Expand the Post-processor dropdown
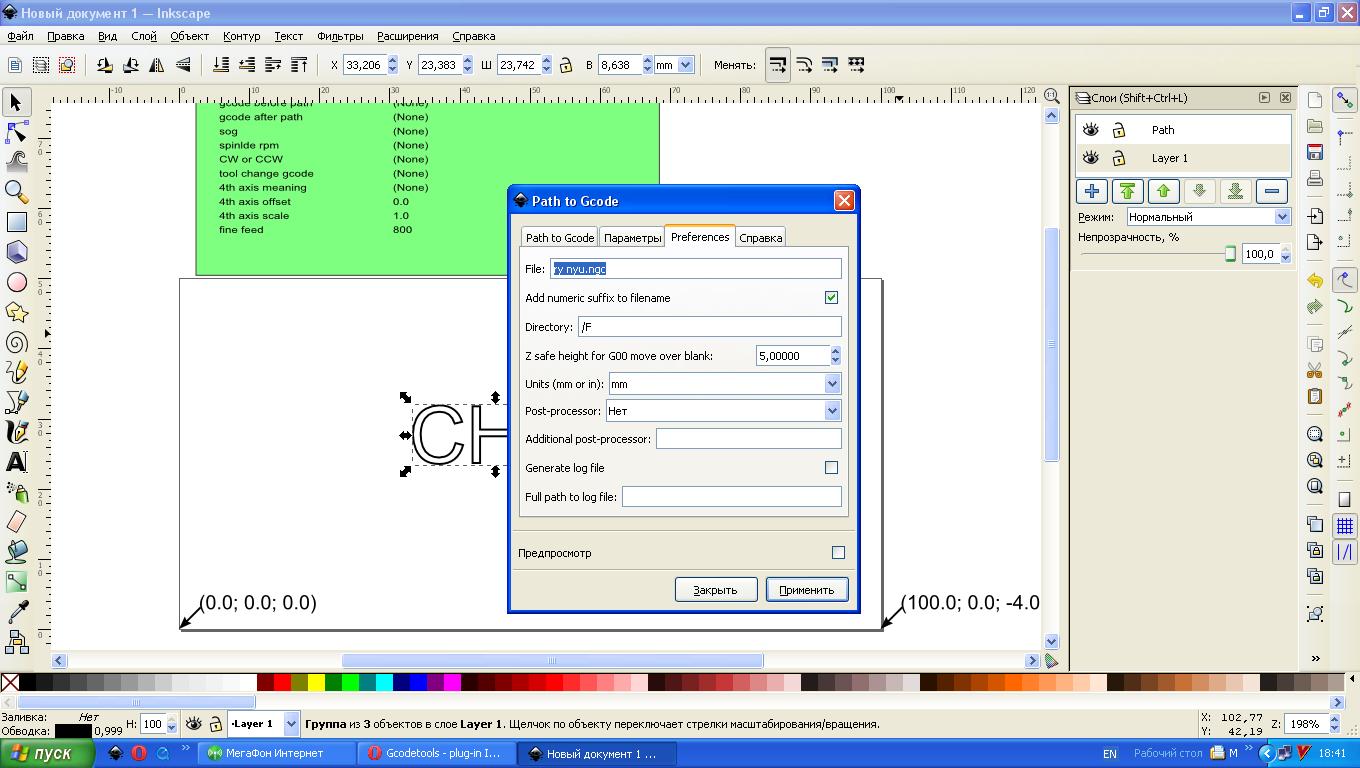The image size is (1360, 768). tap(831, 411)
